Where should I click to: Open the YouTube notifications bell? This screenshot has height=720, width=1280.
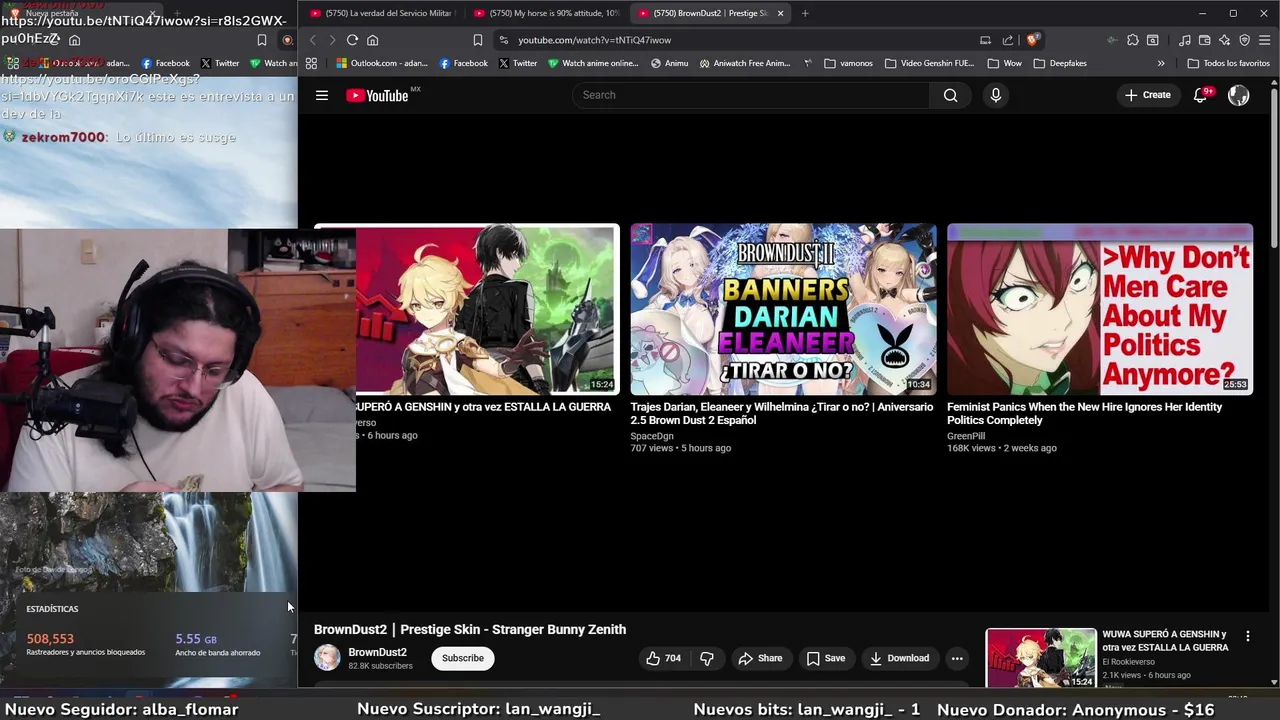click(1200, 95)
